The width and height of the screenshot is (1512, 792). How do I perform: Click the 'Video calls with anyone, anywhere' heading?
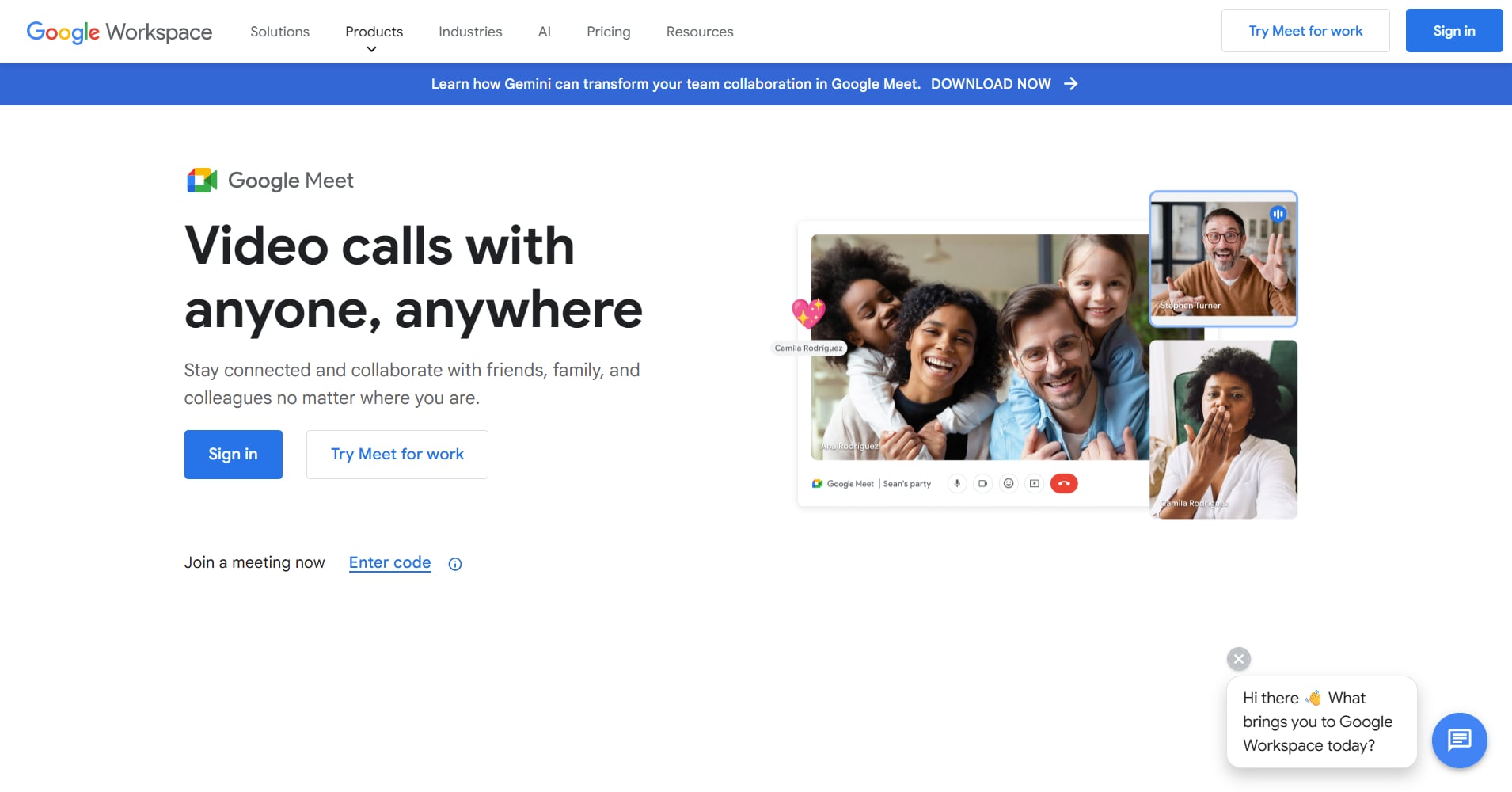pos(413,277)
